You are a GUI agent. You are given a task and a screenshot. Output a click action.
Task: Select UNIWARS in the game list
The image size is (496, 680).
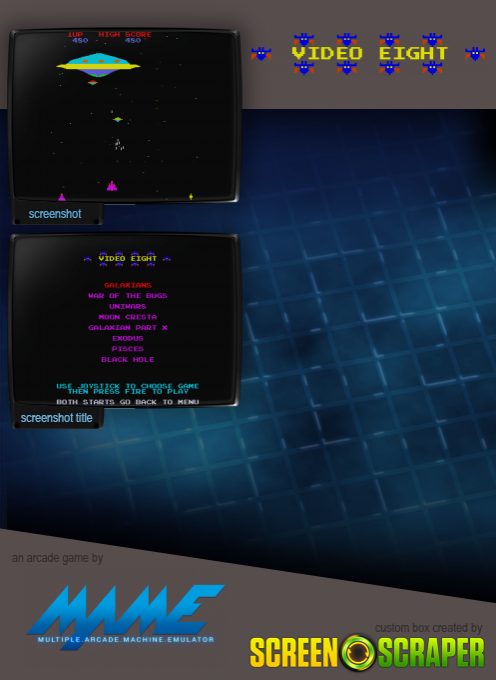[x=127, y=306]
